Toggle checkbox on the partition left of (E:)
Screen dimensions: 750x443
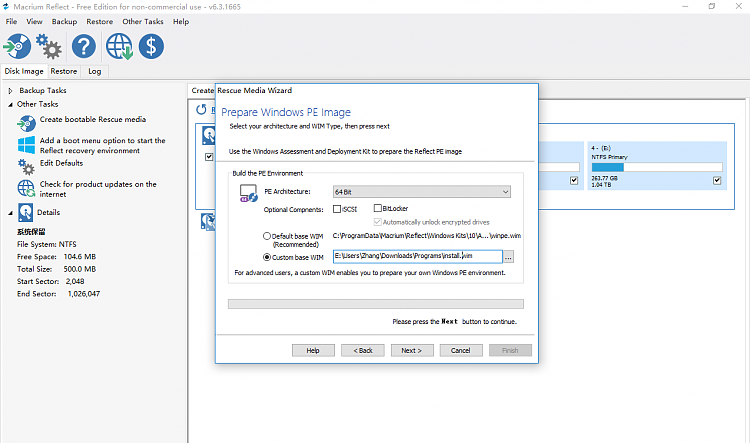pyautogui.click(x=574, y=180)
